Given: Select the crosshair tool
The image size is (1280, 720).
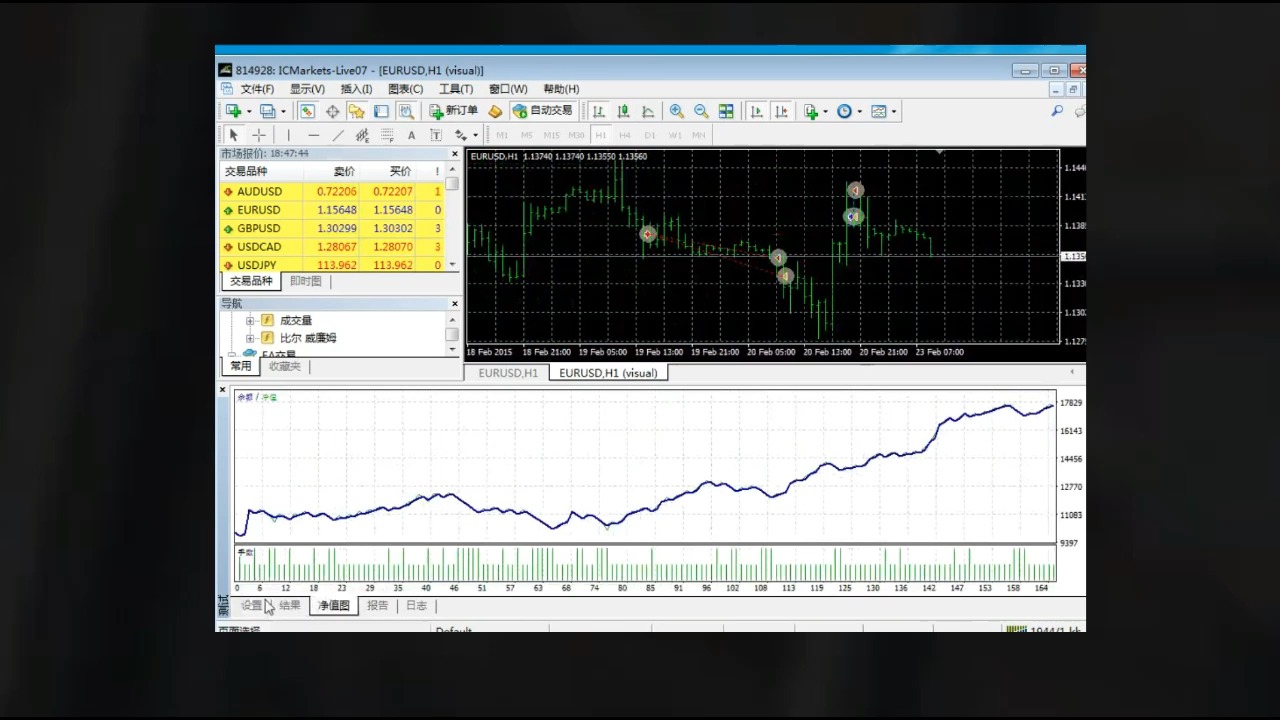Looking at the screenshot, I should click(259, 135).
